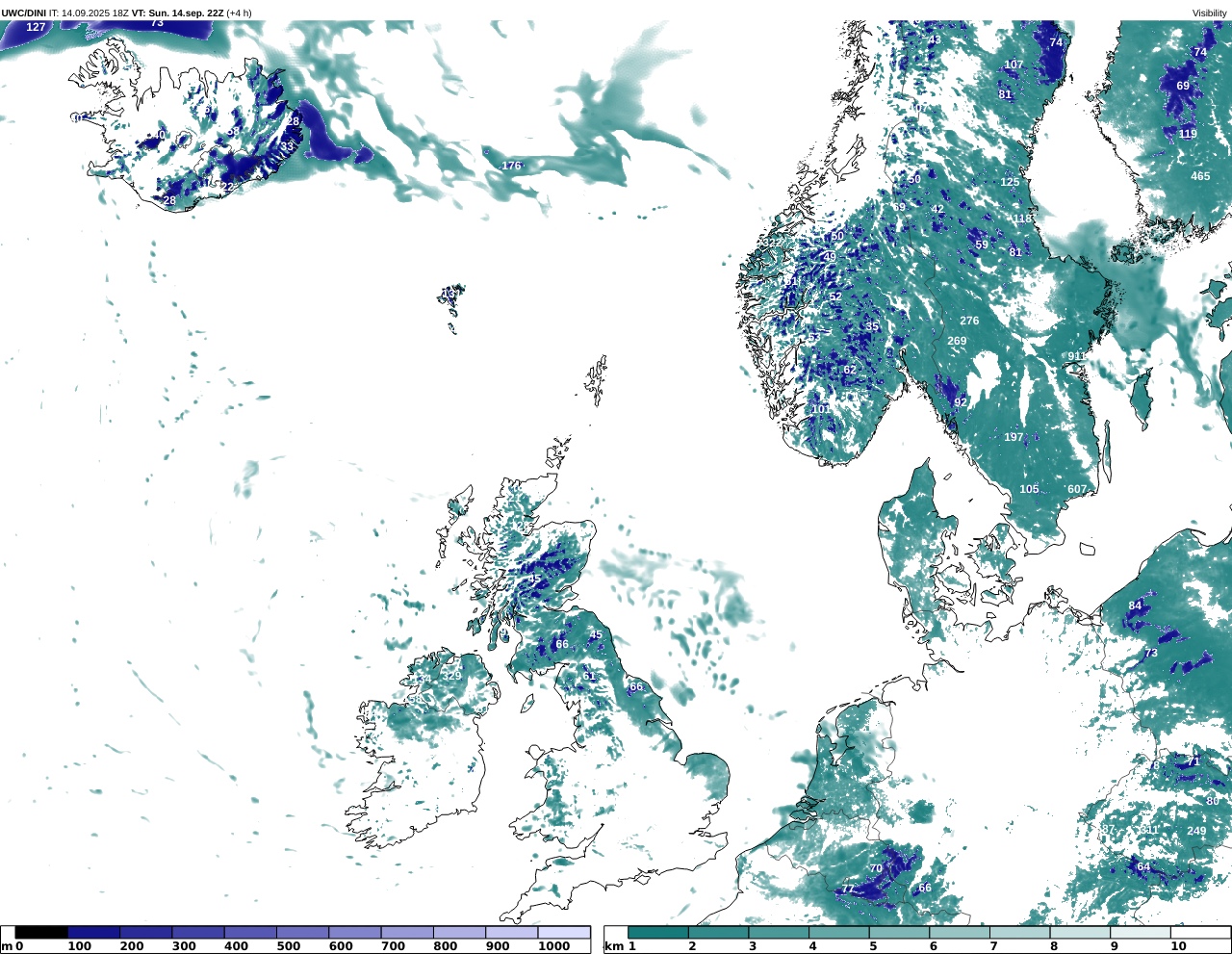Image resolution: width=1232 pixels, height=954 pixels.
Task: Click the 8–9 km legend swatch
Action: (1080, 932)
